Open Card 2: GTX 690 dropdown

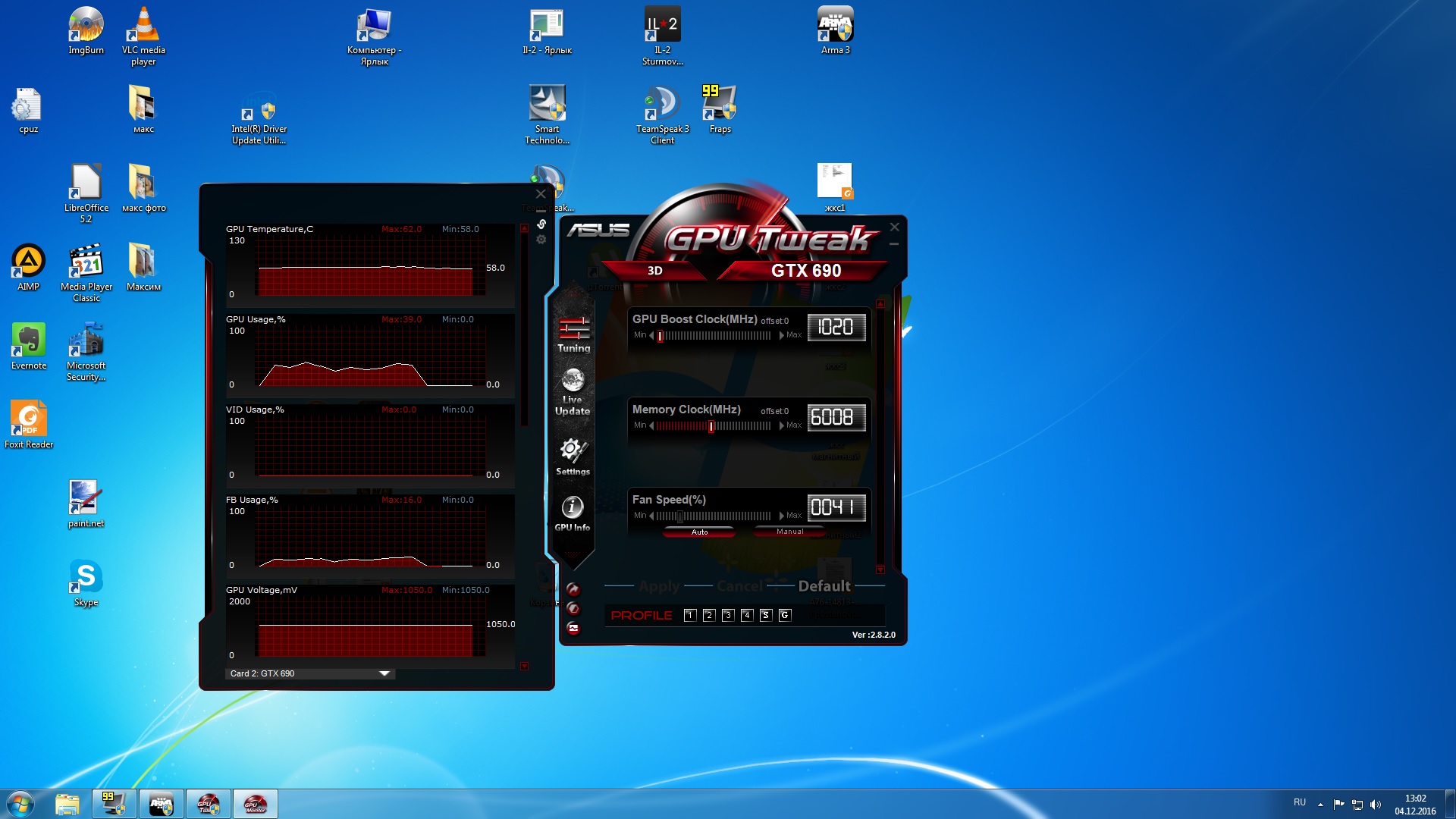pyautogui.click(x=310, y=673)
